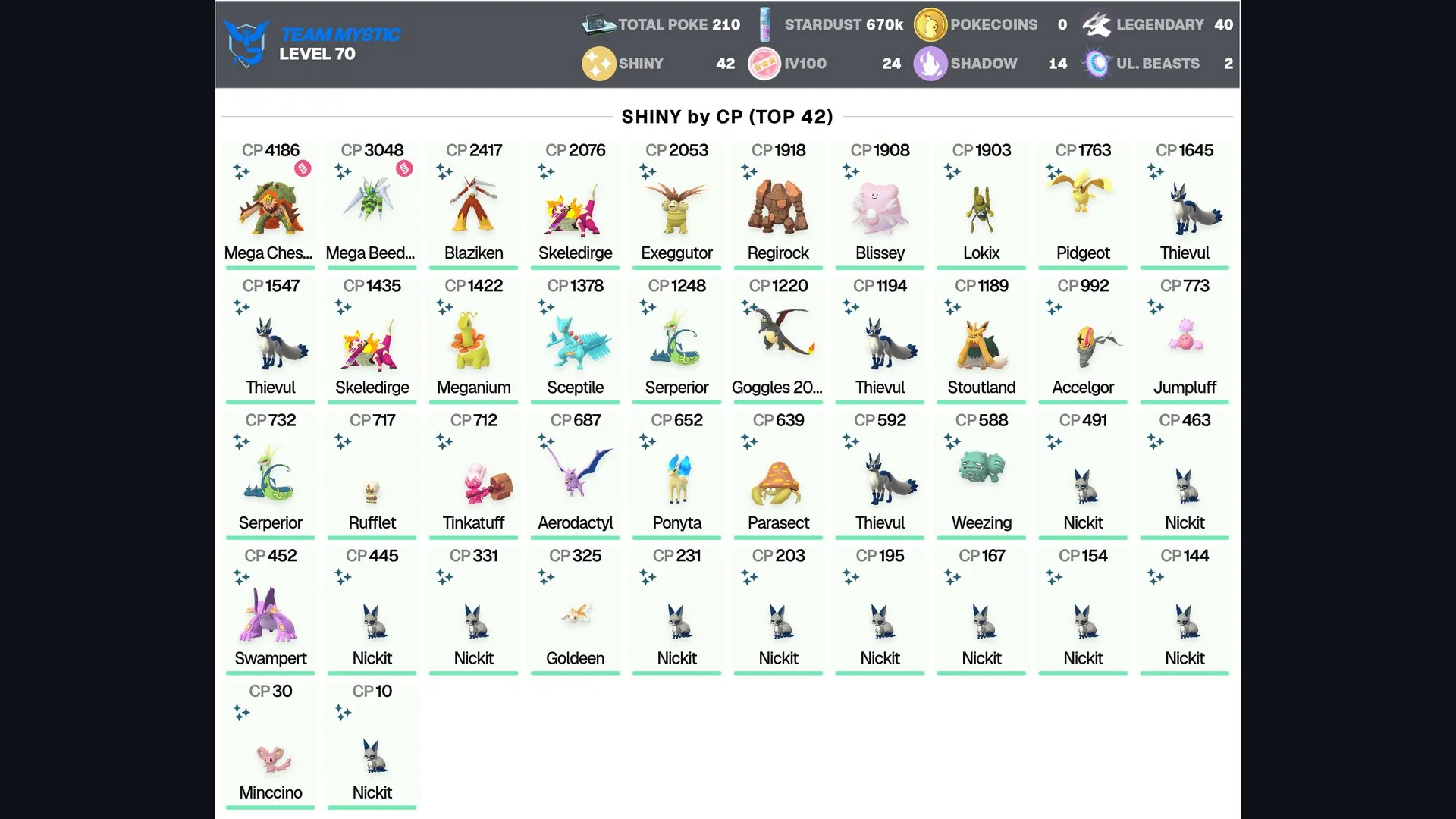Click the IV100 pink stars icon
Viewport: 1456px width, 819px height.
click(764, 64)
